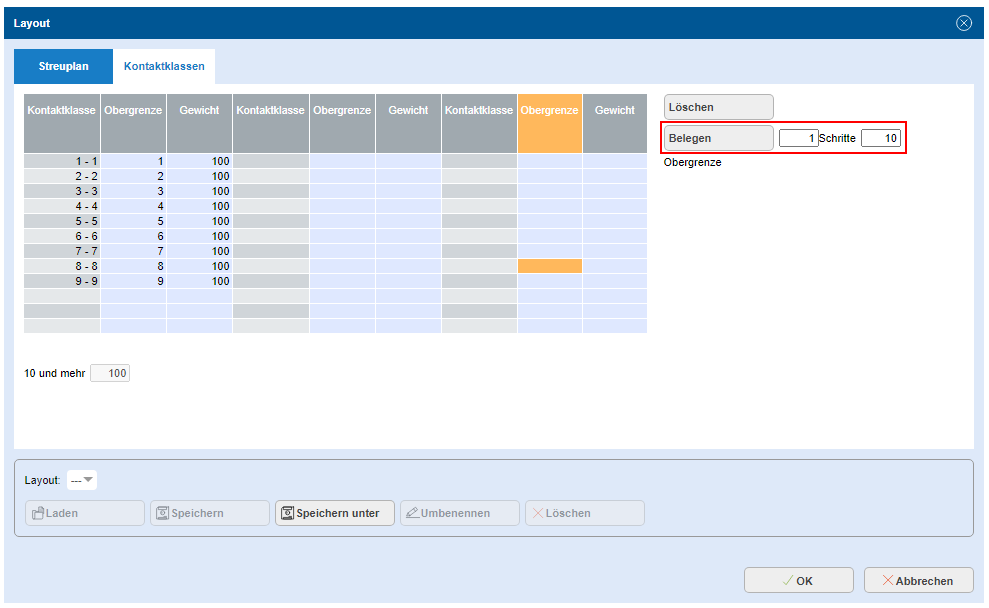Screen dimensions: 989x608
Task: Click the Schritte value input field
Action: pyautogui.click(x=880, y=138)
